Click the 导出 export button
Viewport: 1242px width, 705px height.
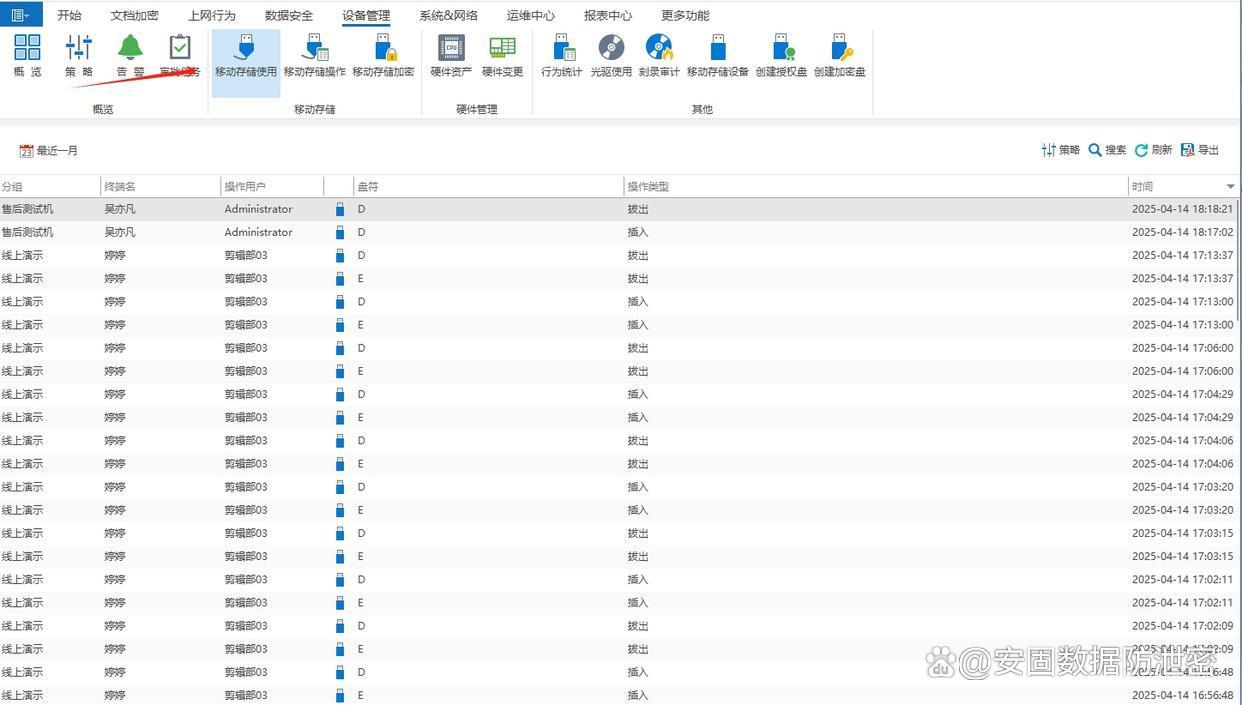tap(1200, 150)
